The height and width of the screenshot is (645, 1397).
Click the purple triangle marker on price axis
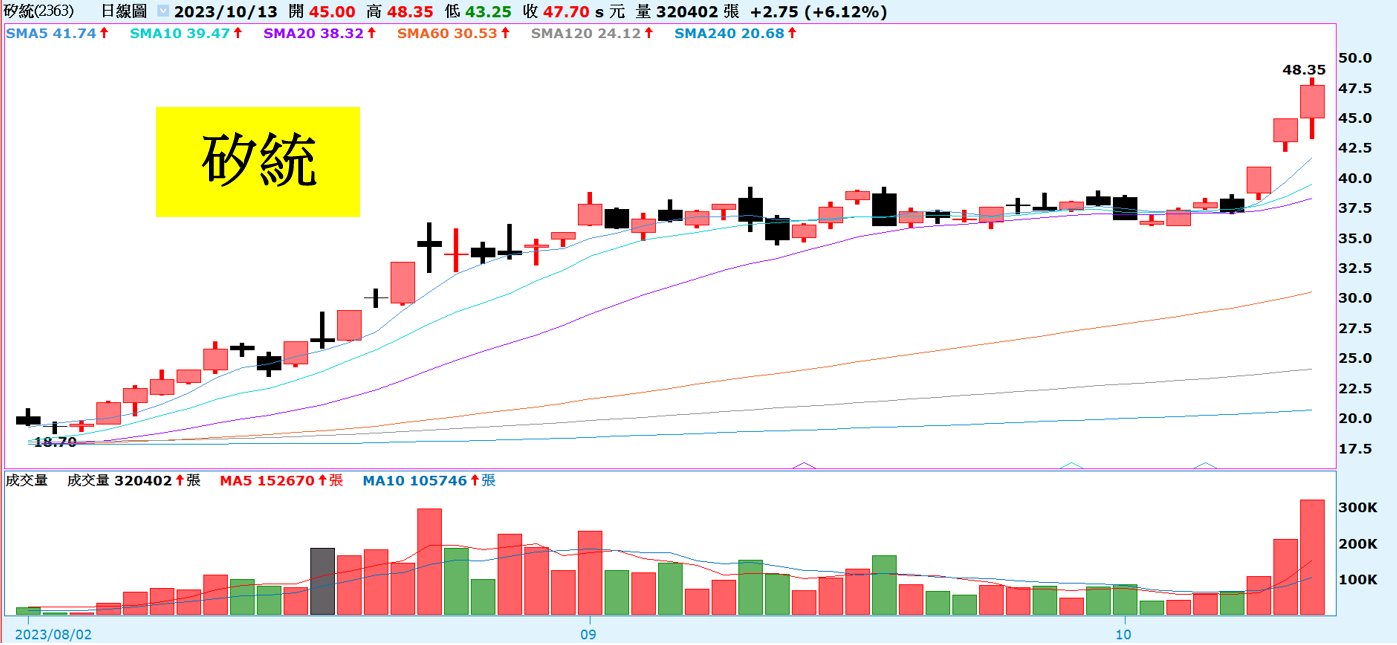pos(802,465)
